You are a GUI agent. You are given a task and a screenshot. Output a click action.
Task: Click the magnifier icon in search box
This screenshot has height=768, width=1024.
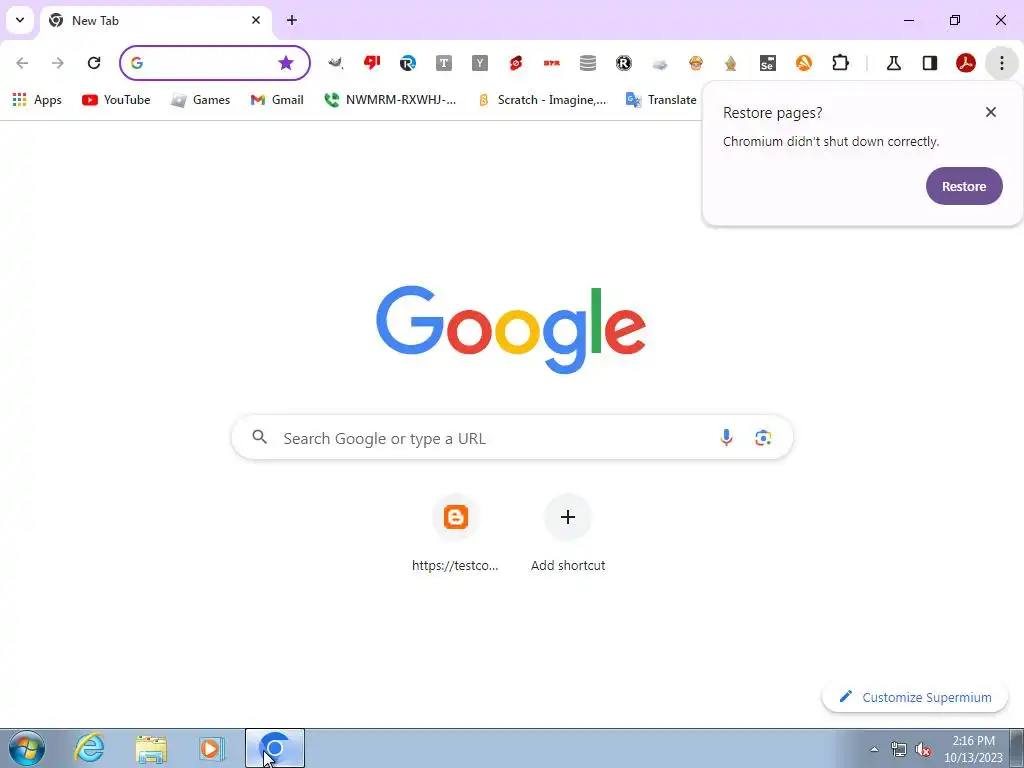(259, 437)
